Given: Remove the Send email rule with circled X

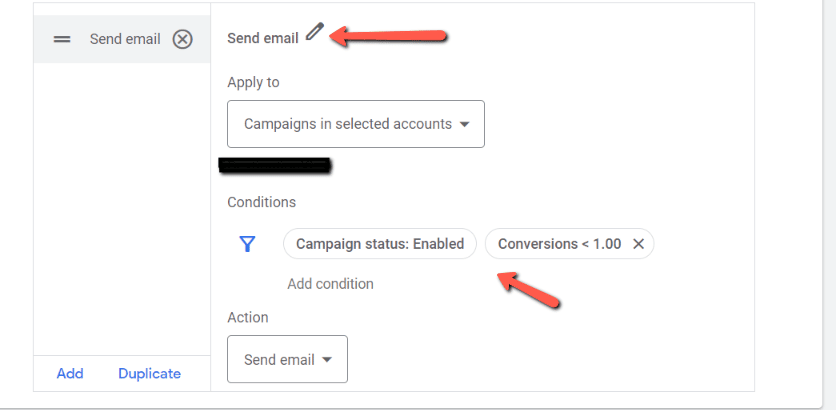Looking at the screenshot, I should [182, 39].
